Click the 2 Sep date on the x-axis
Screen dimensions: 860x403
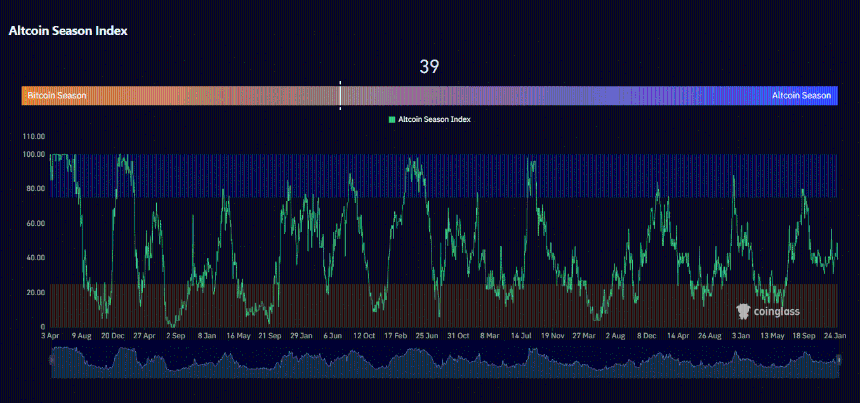[176, 337]
